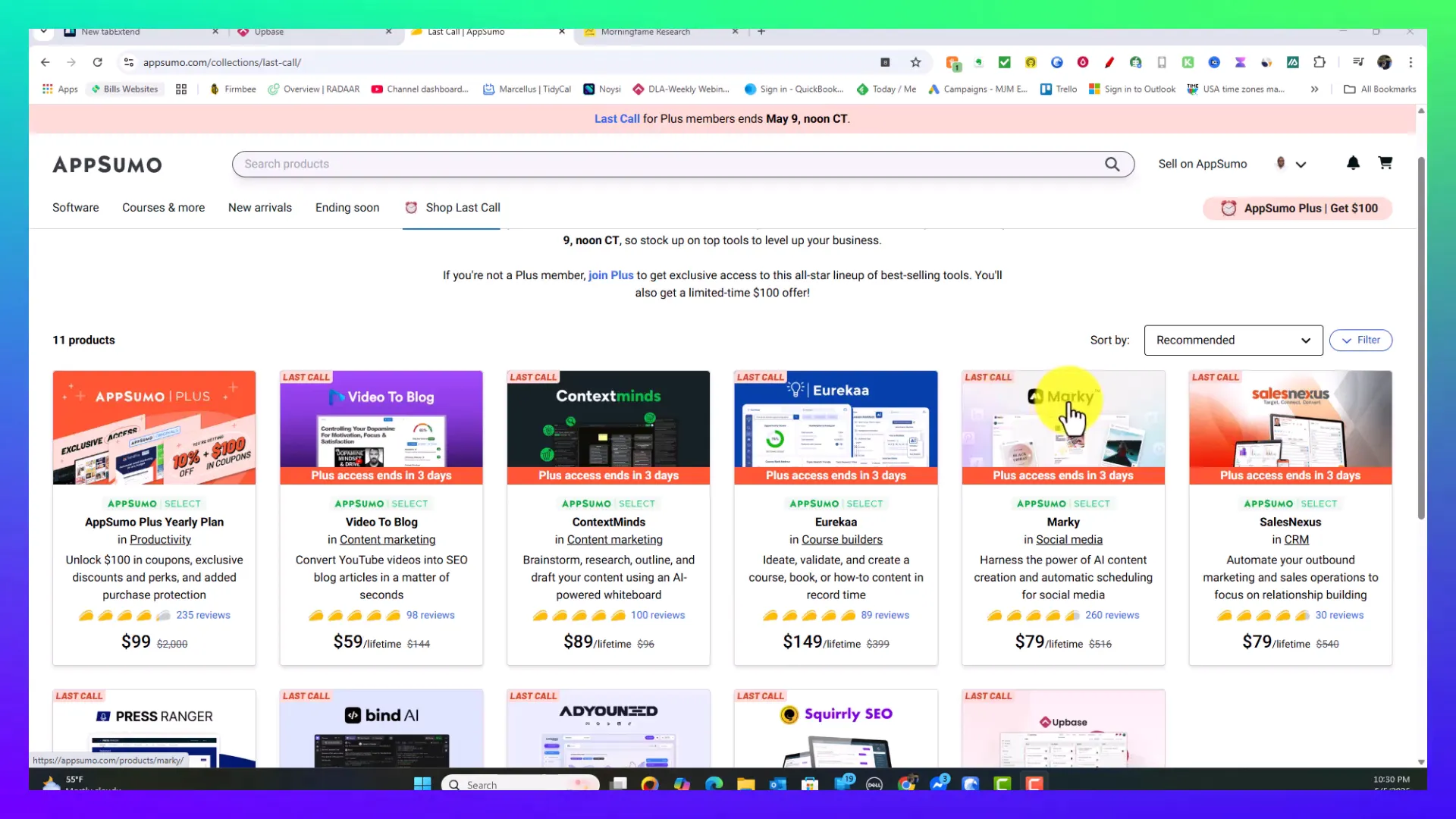Click the Chrome profile avatar
Viewport: 1456px width, 819px height.
tap(1385, 62)
